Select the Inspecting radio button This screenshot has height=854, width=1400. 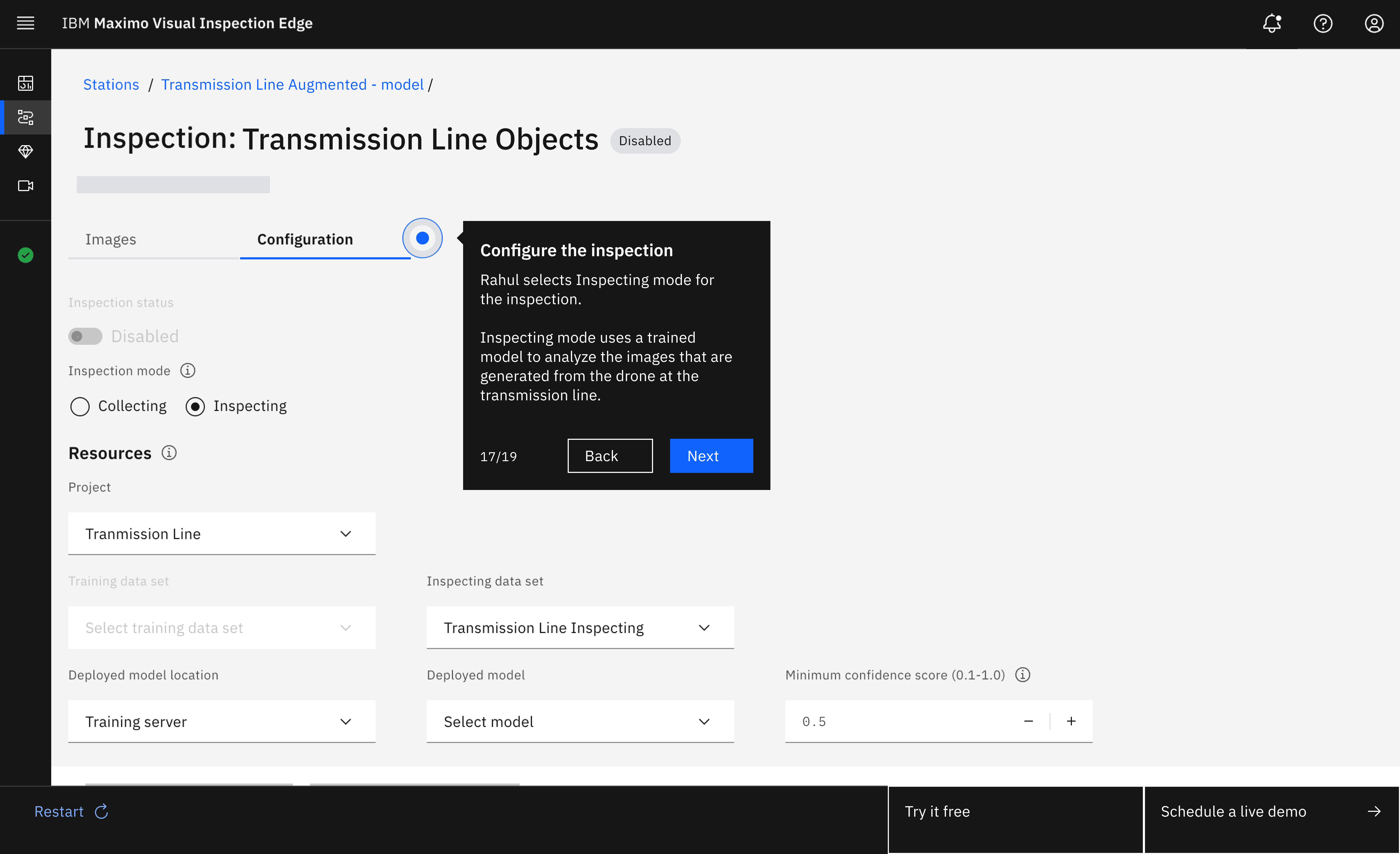195,406
